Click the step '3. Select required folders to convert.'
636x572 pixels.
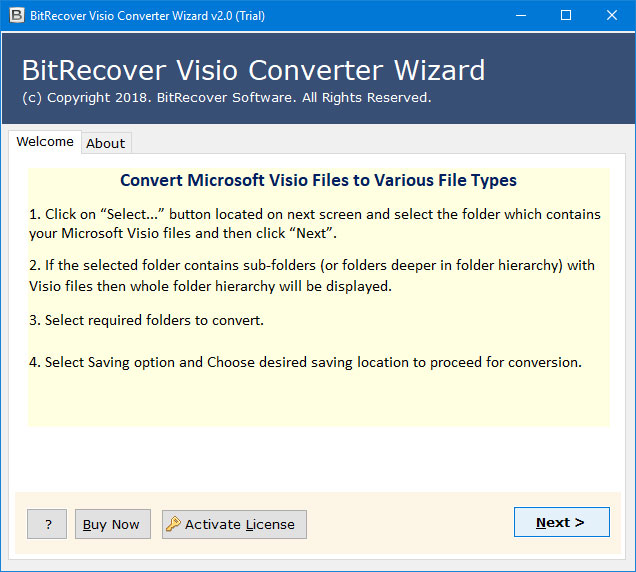click(146, 320)
